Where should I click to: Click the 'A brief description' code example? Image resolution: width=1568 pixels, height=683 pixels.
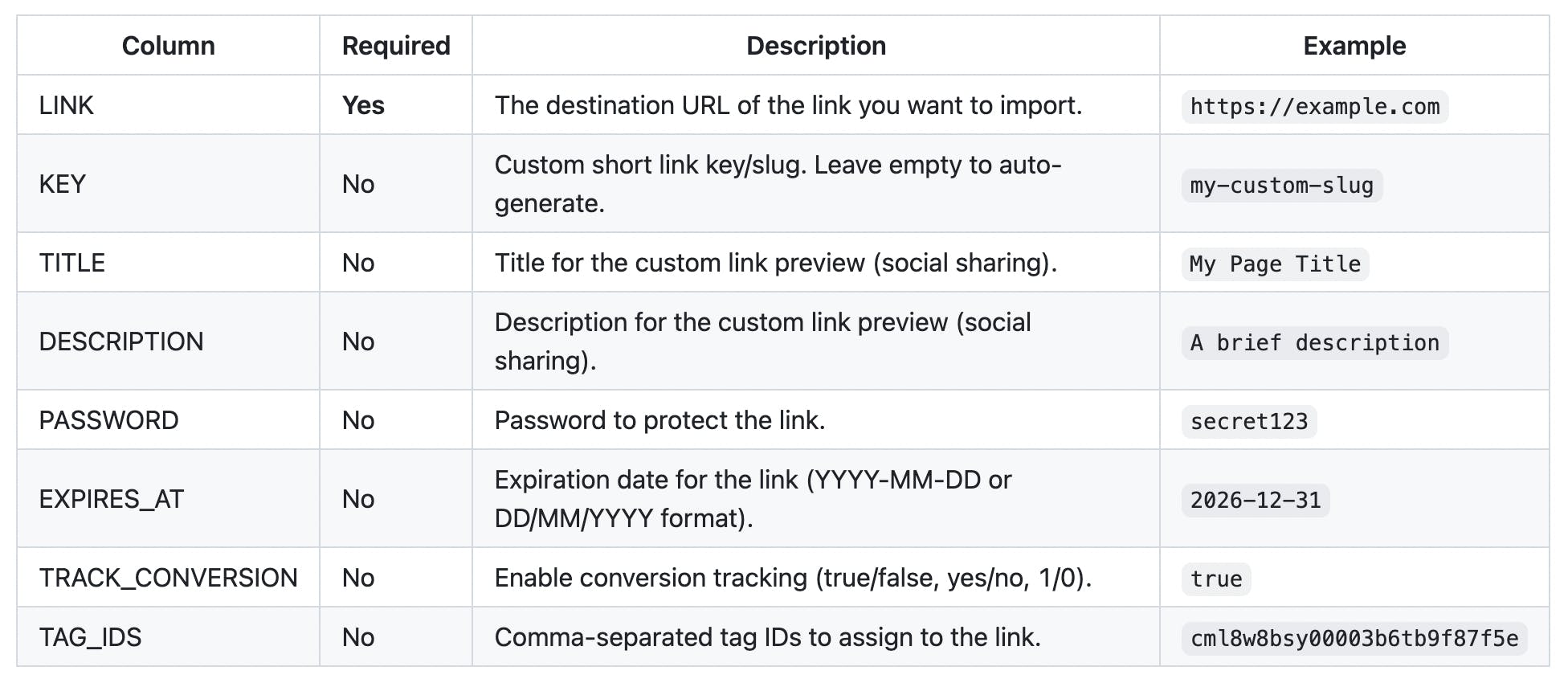(1314, 343)
